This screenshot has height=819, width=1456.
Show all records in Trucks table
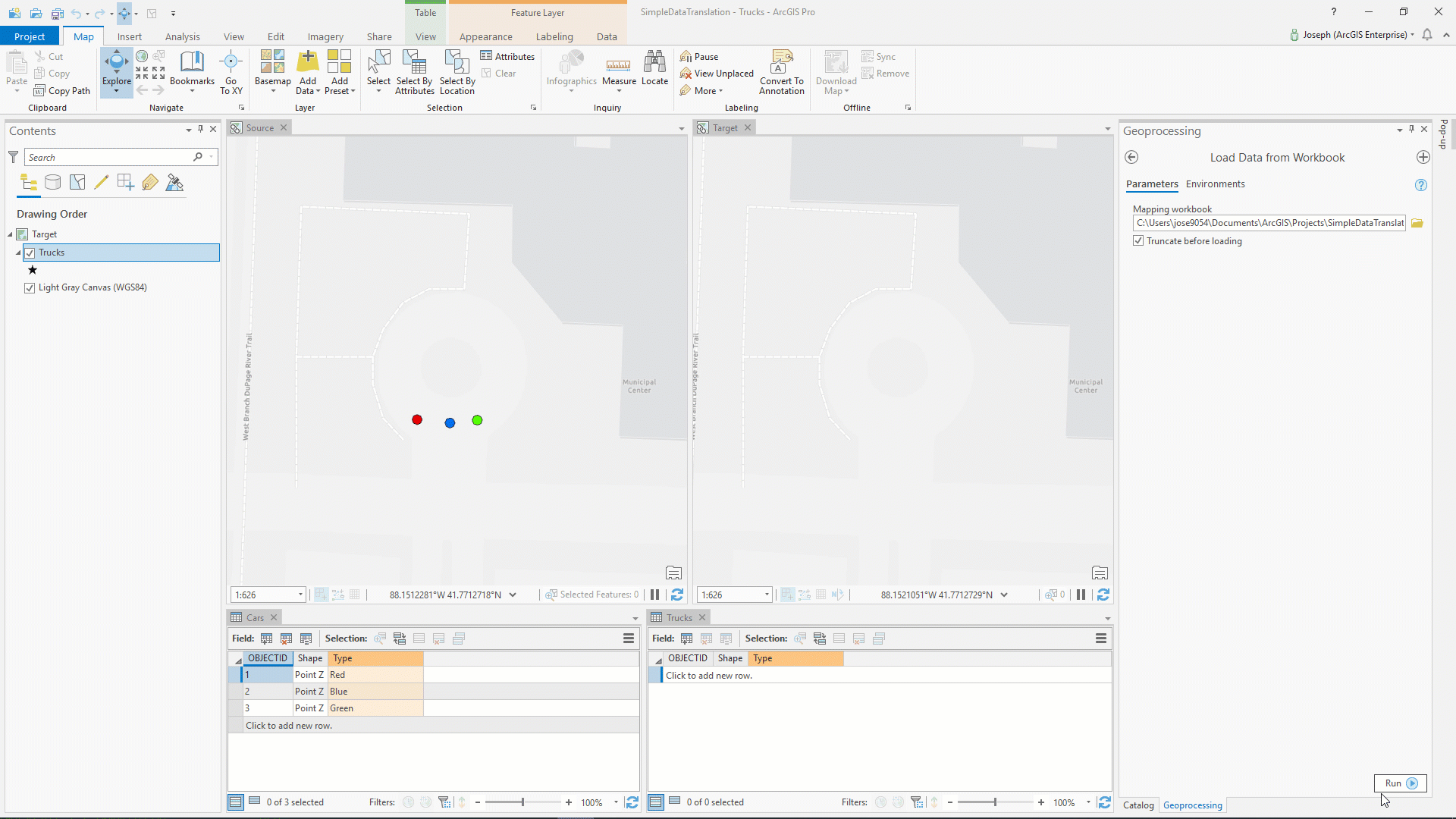click(656, 802)
